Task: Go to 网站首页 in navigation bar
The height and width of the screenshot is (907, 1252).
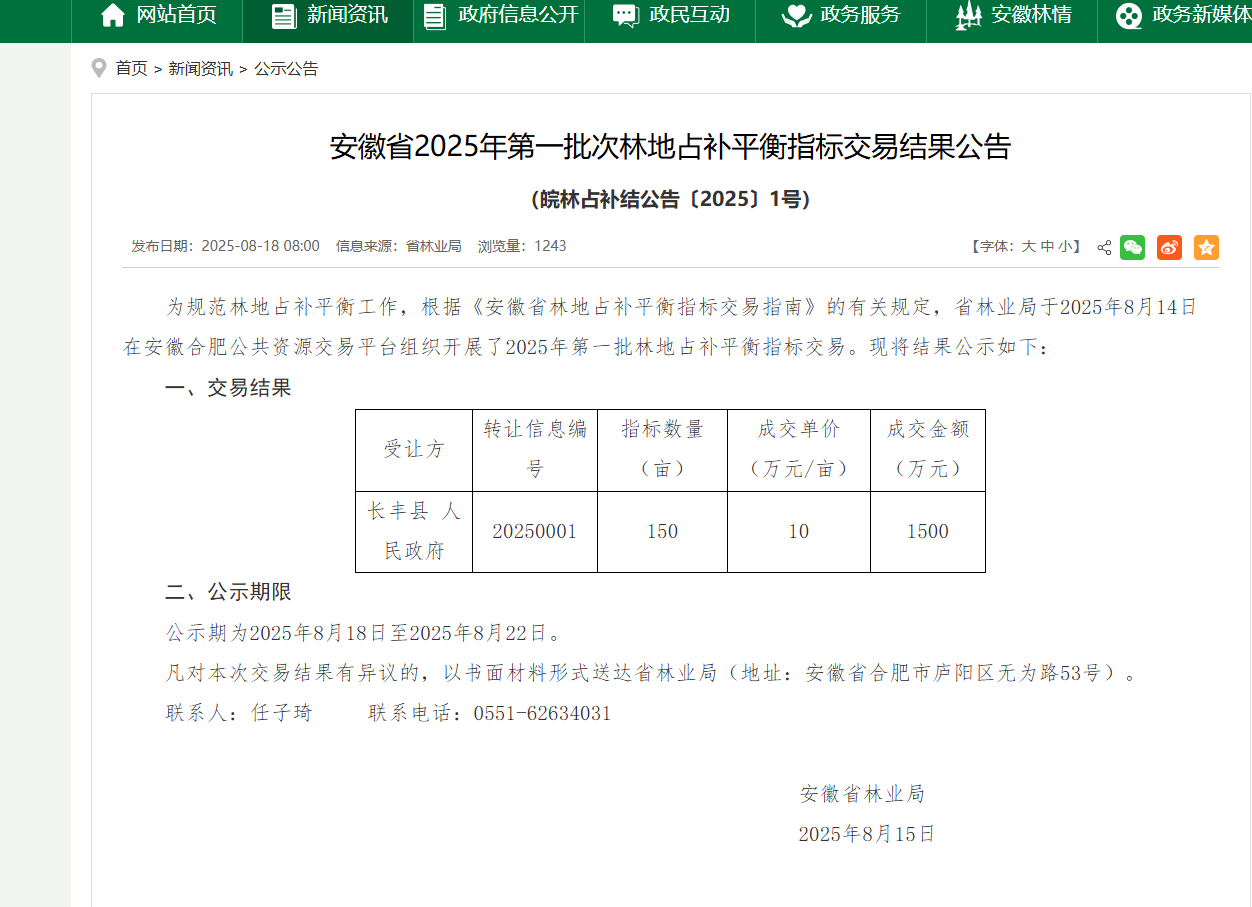Action: [176, 15]
